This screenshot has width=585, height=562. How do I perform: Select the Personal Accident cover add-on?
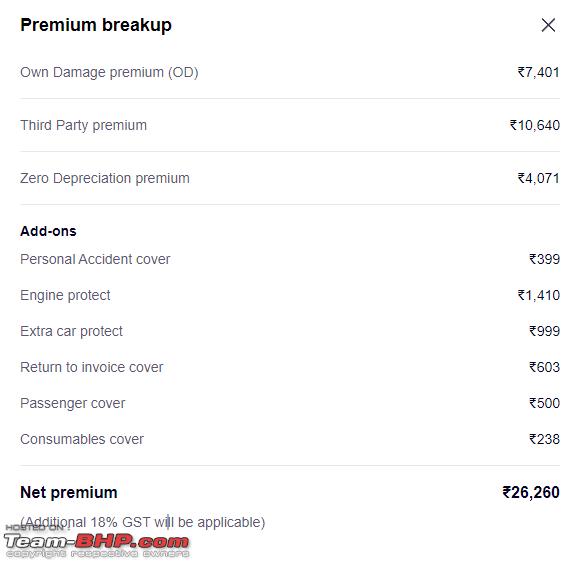(95, 259)
